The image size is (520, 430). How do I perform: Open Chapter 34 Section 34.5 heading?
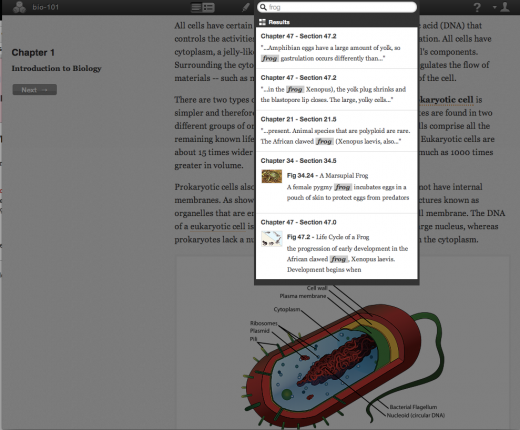click(x=298, y=161)
